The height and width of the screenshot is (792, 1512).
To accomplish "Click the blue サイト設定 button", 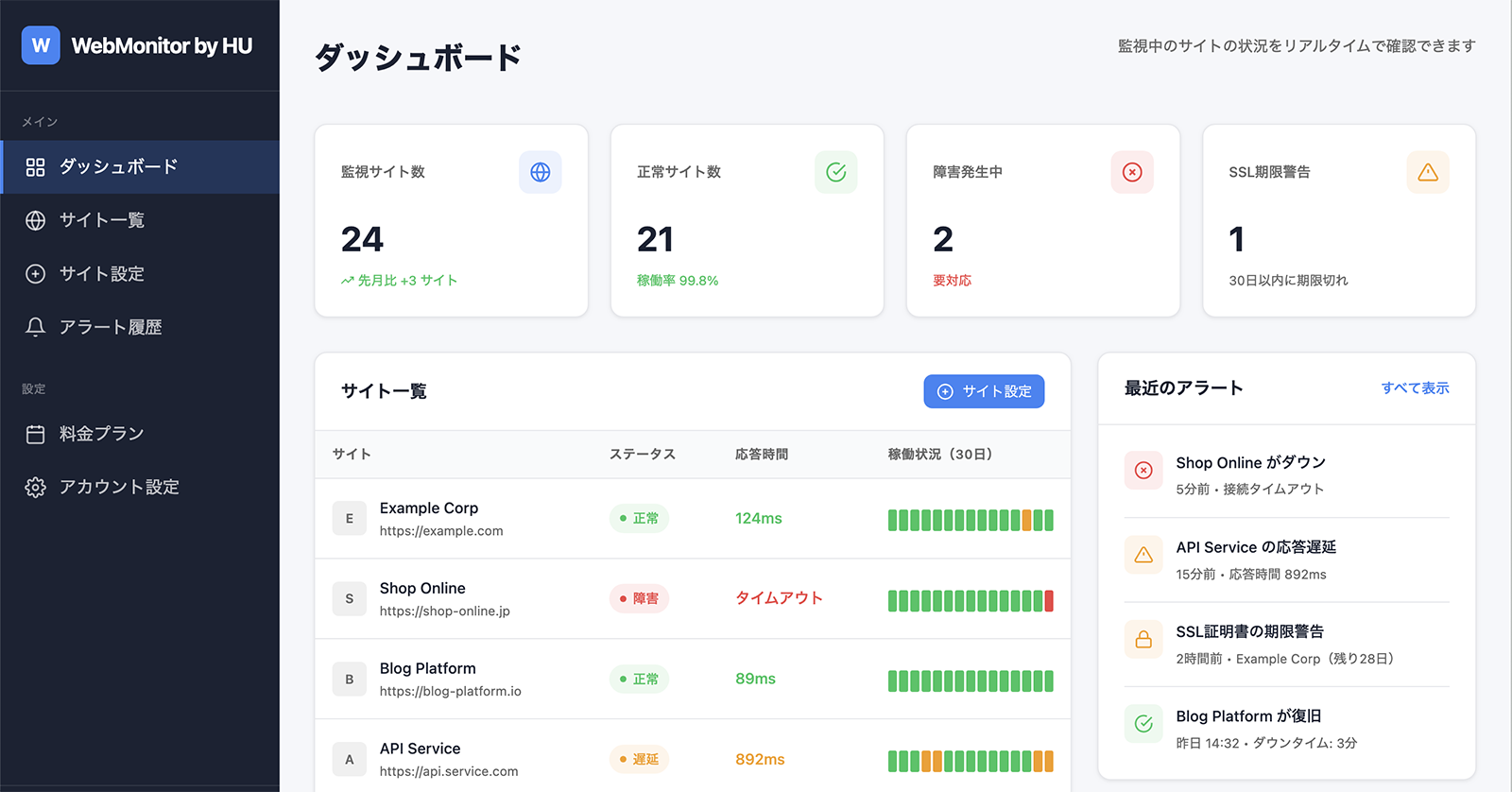I will coord(984,391).
